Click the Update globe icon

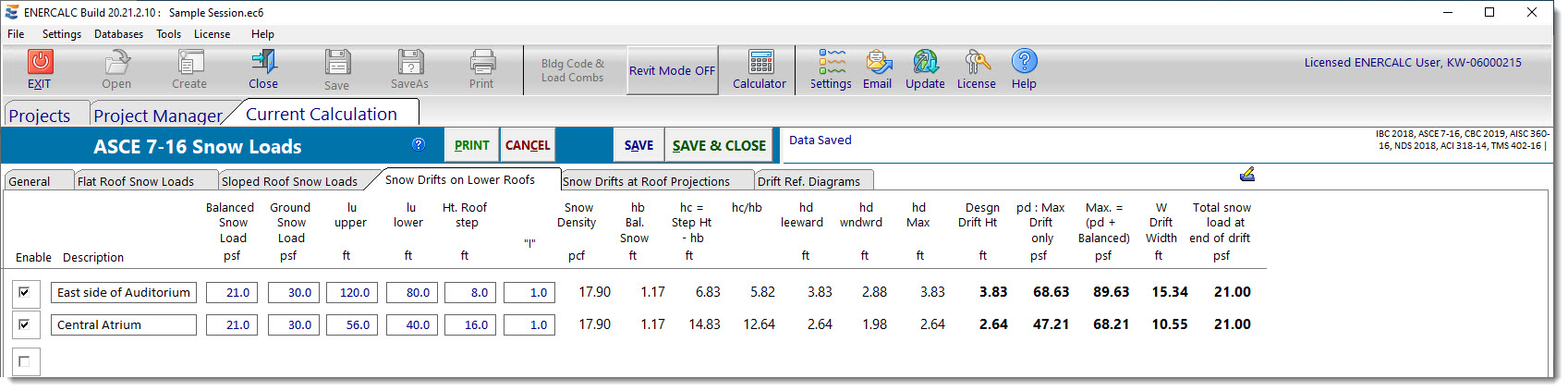pos(925,63)
